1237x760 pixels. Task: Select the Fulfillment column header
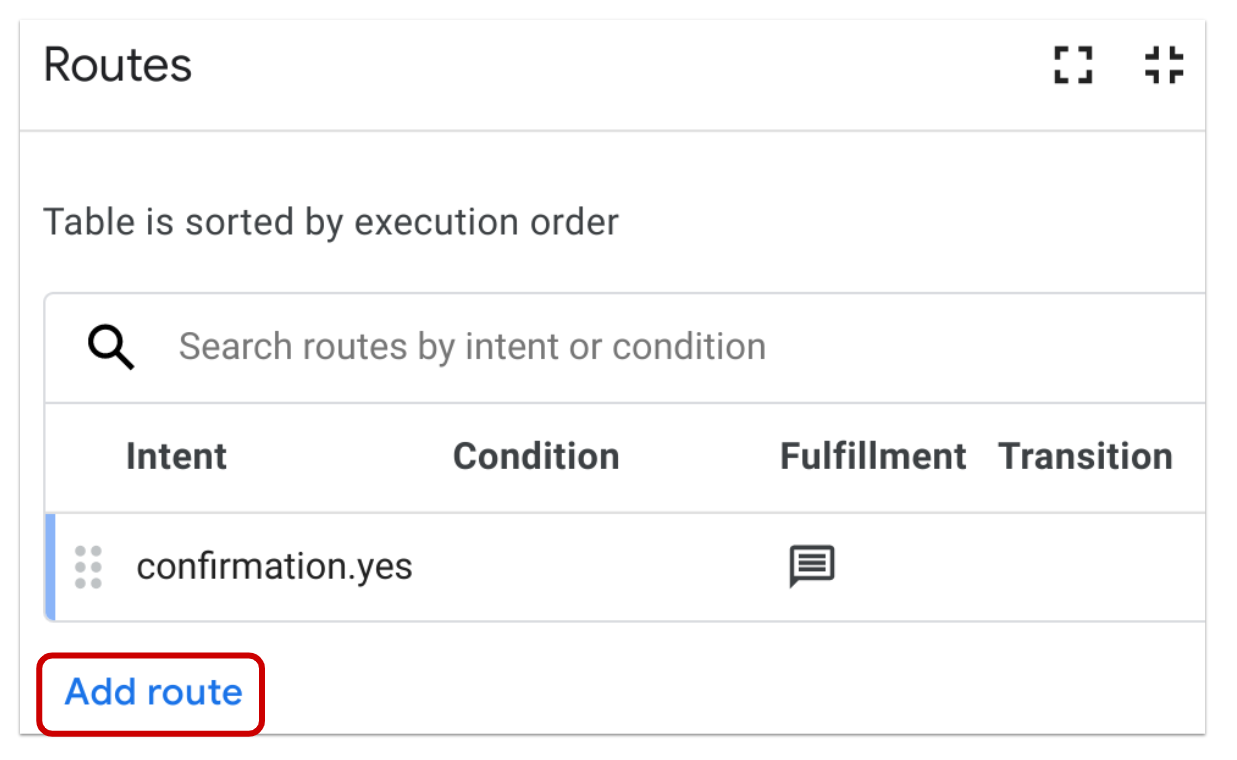coord(872,456)
